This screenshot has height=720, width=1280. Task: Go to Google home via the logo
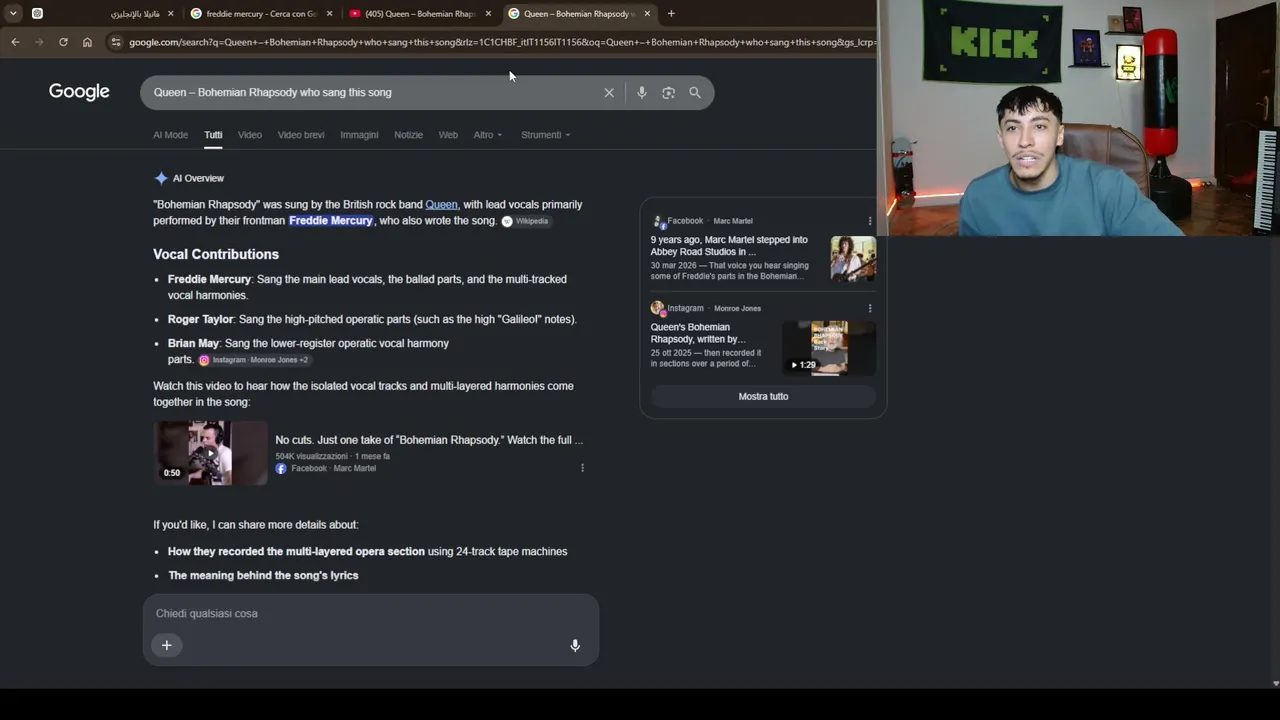point(79,92)
